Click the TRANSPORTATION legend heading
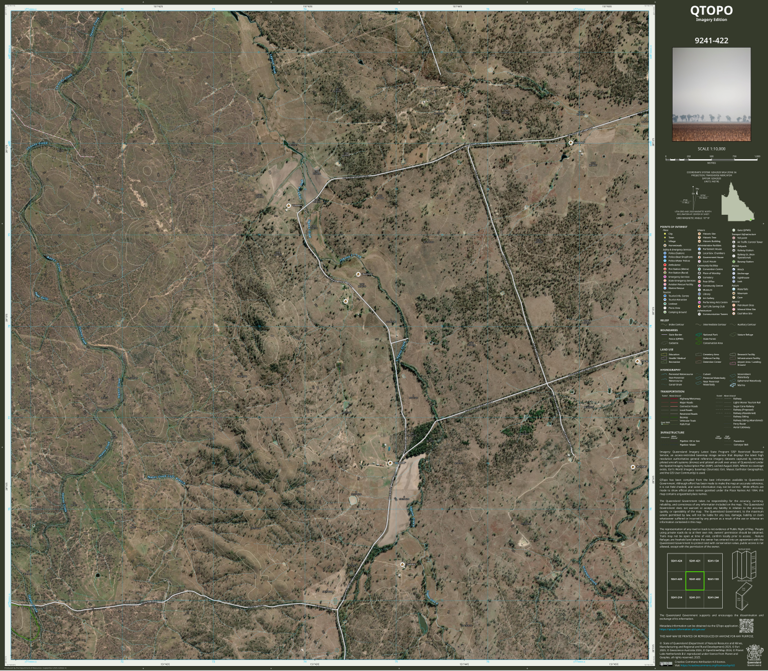Image resolution: width=768 pixels, height=671 pixels. coord(672,391)
